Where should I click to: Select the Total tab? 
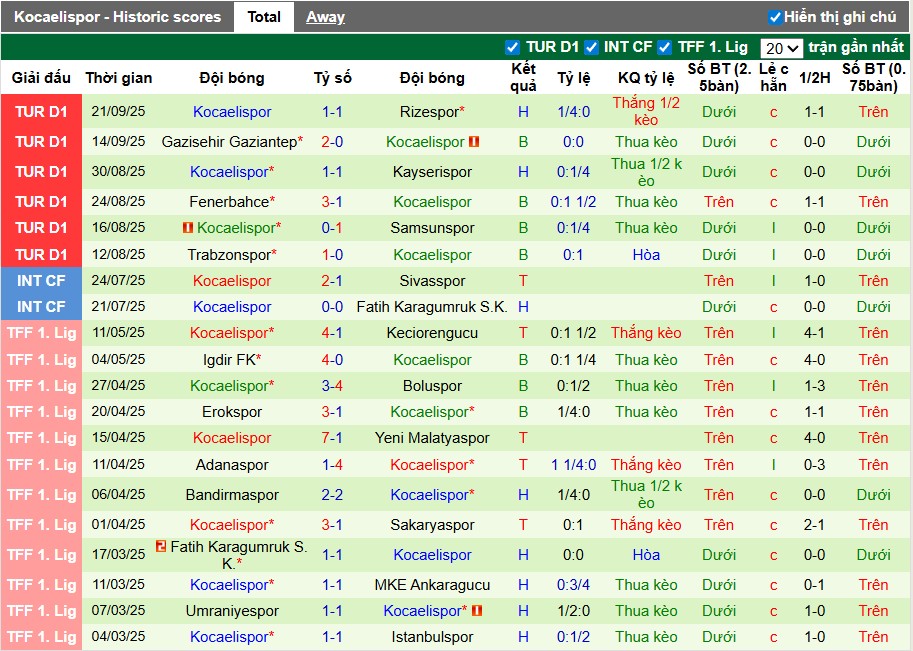tap(264, 17)
